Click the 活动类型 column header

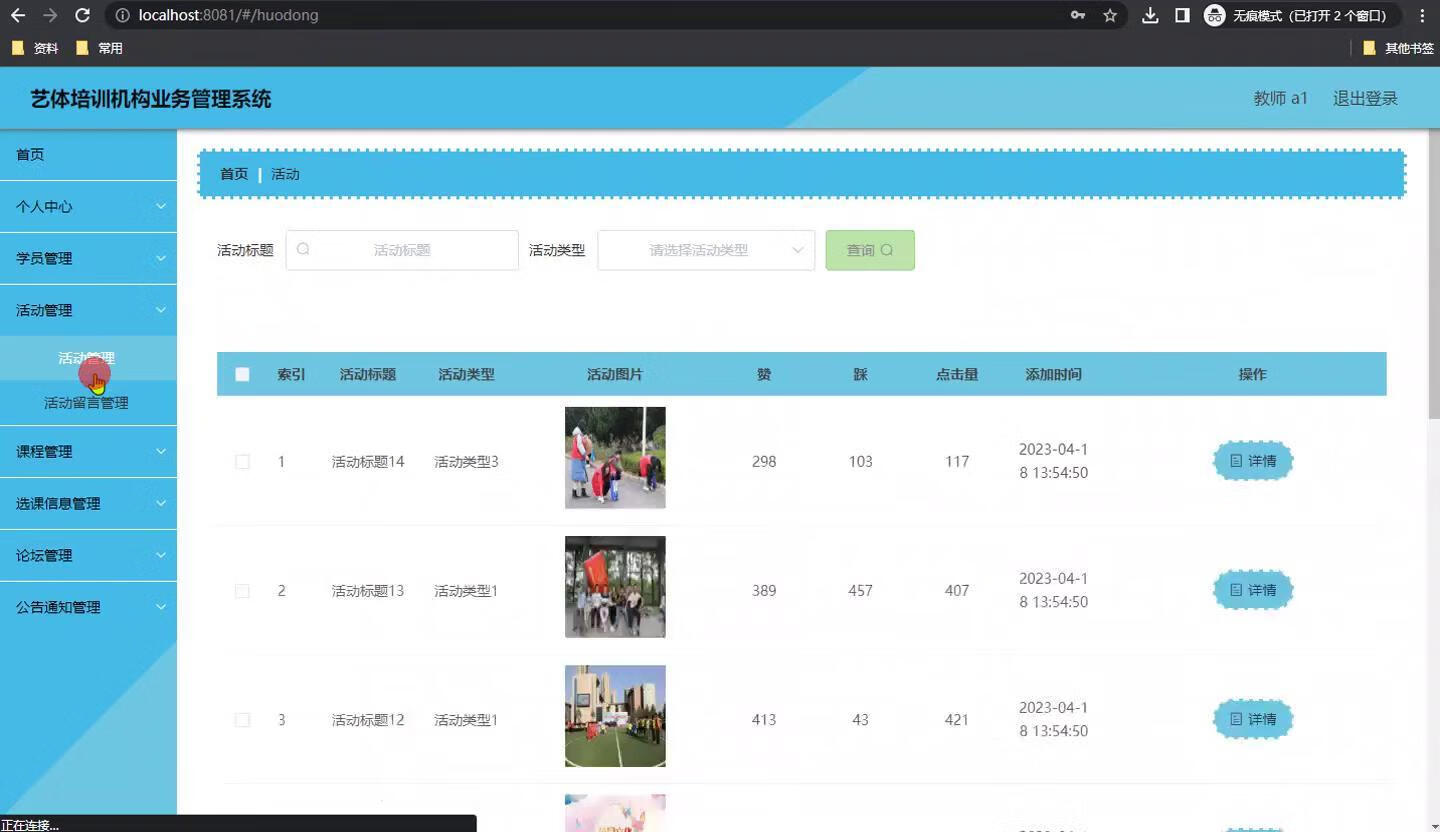point(466,374)
